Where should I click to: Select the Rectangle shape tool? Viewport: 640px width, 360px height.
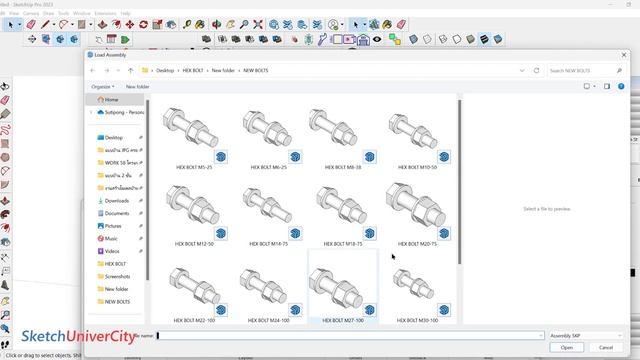click(x=82, y=24)
